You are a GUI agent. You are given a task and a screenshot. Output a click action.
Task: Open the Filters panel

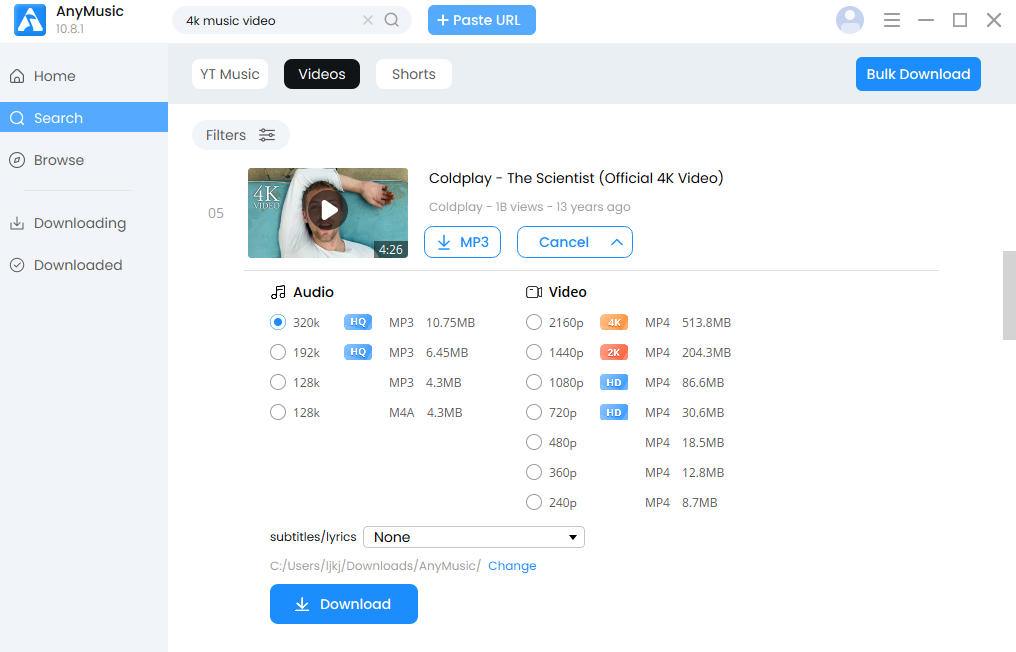[x=240, y=135]
